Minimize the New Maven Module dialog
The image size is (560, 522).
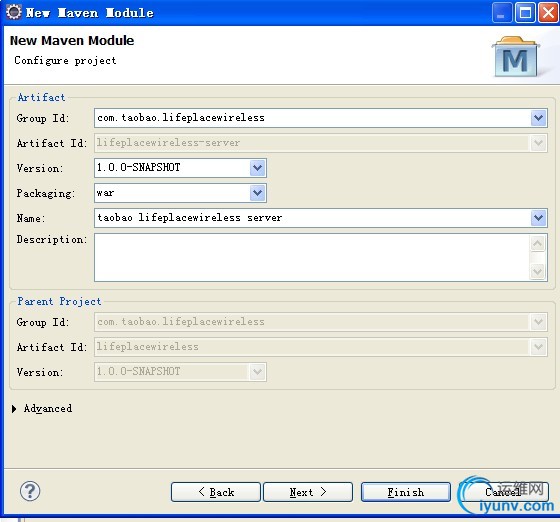tap(502, 13)
